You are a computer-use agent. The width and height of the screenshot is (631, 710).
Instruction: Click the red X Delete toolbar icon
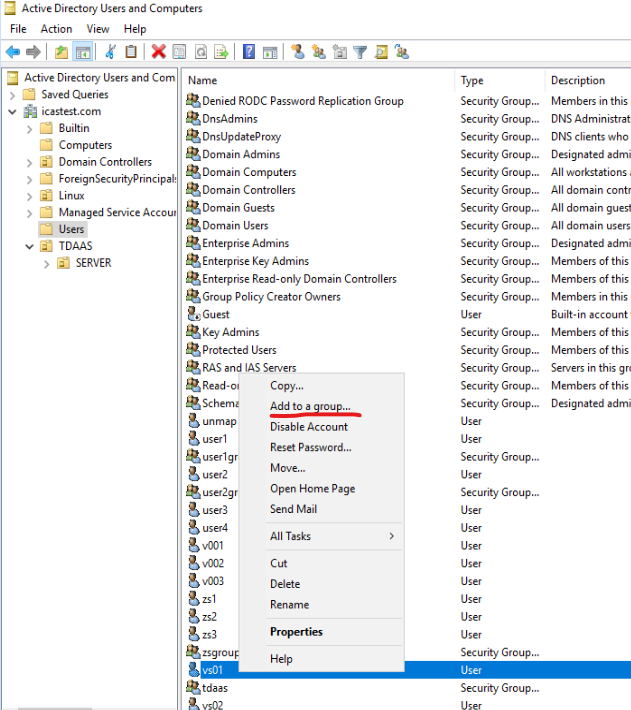(x=158, y=52)
